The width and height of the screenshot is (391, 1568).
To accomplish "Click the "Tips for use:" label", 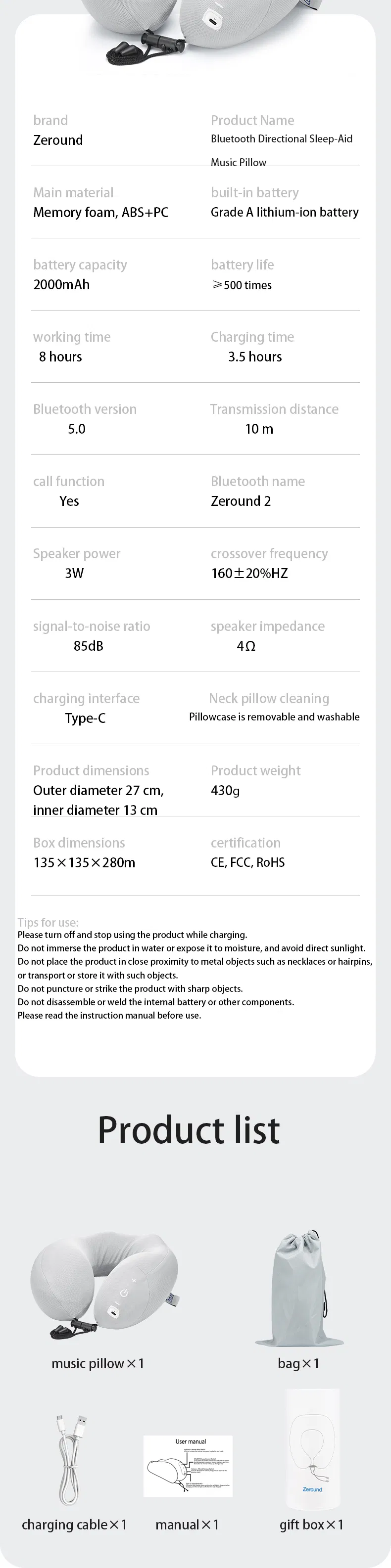I will click(x=48, y=922).
